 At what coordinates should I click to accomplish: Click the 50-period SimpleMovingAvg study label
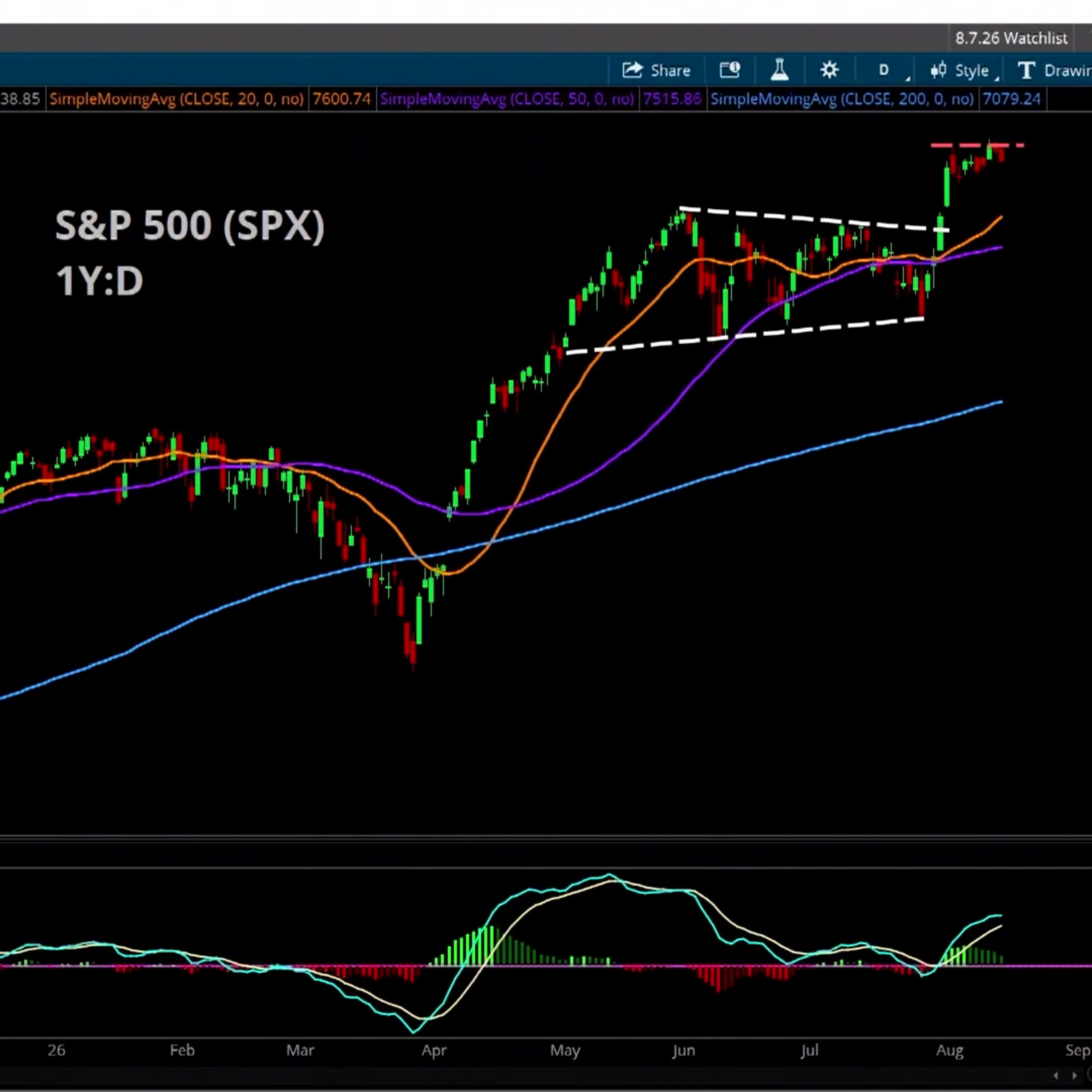[507, 99]
